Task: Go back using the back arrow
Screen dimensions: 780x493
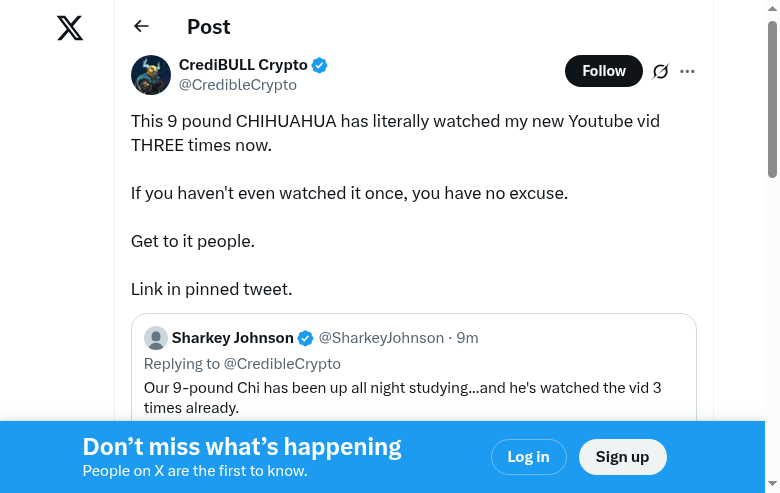Action: coord(141,27)
